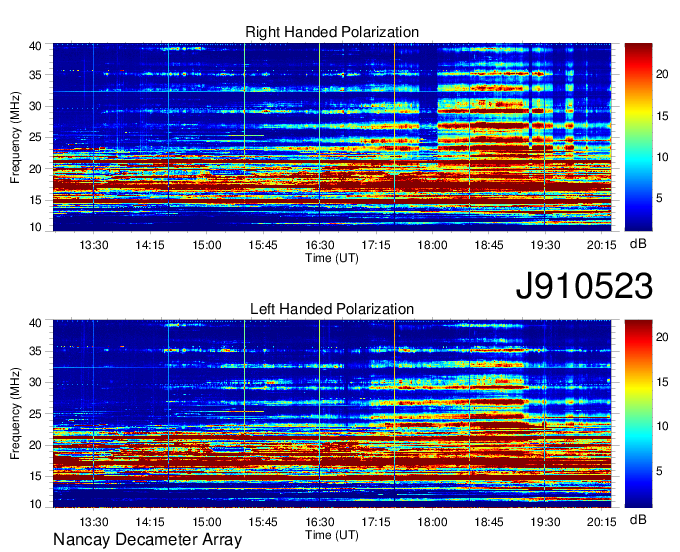
Task: Click the Left Handed spectrogram plot
Action: 332,414
